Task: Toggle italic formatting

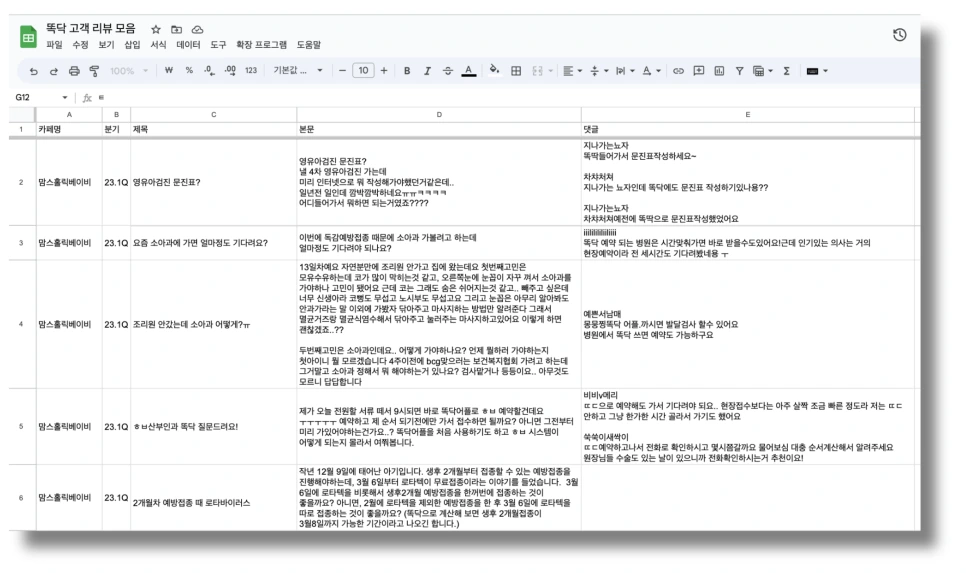Action: 427,71
